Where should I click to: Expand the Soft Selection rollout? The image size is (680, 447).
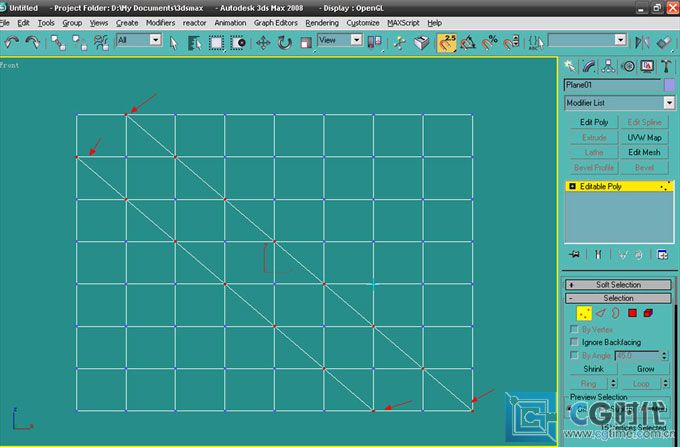click(618, 285)
